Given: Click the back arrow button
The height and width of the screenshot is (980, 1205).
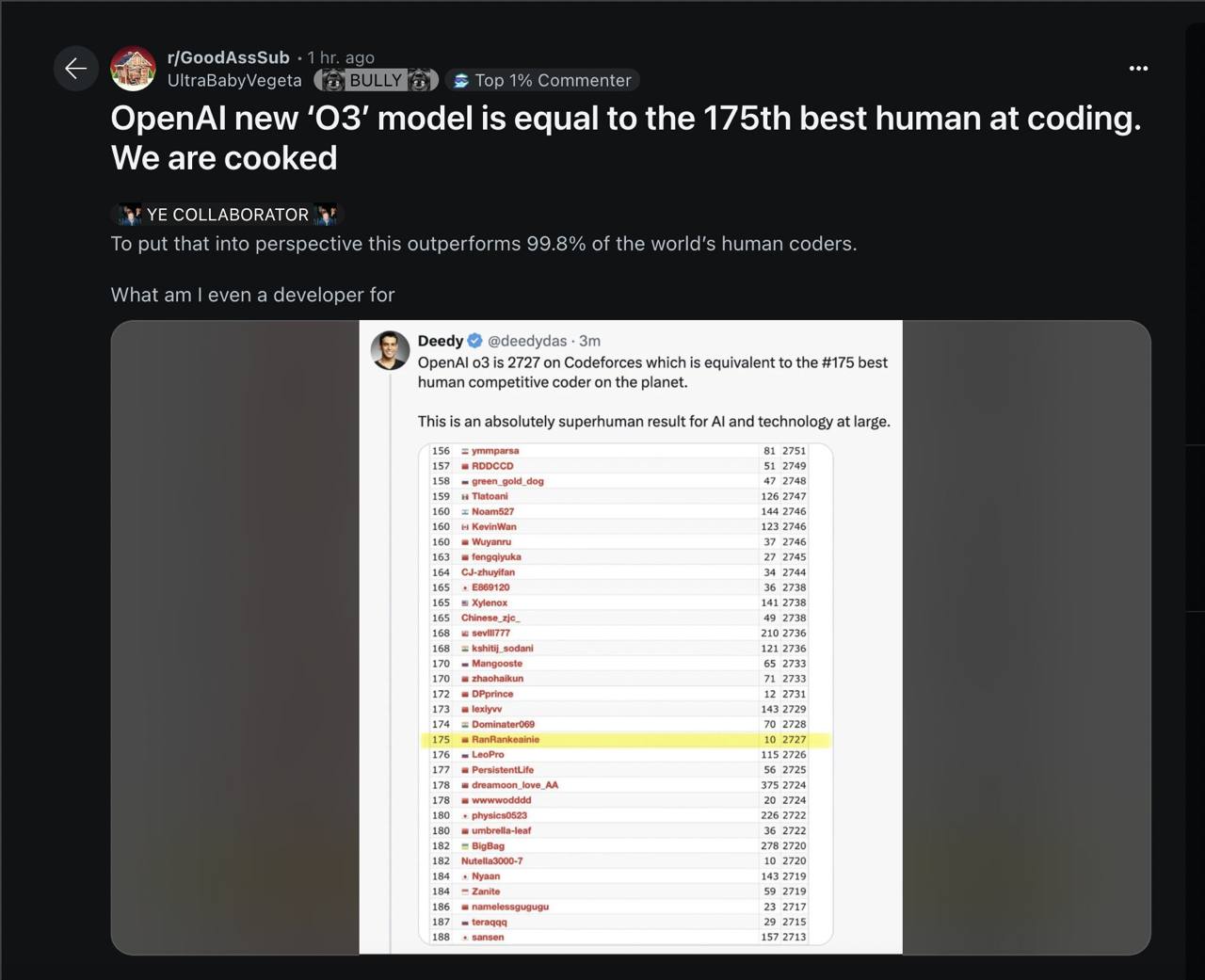Looking at the screenshot, I should click(75, 68).
